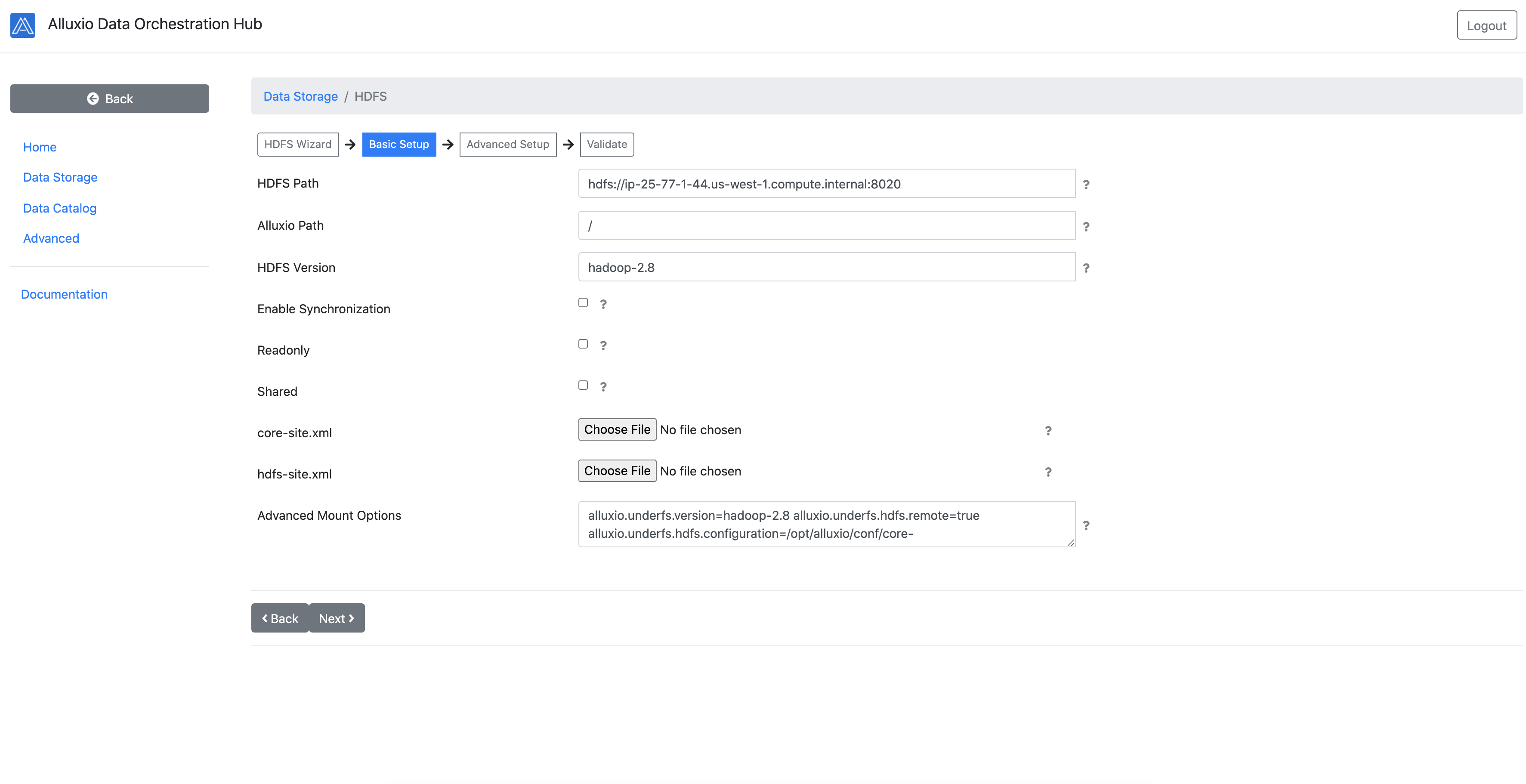Click the Alluxio Path help question mark
The image size is (1526, 784).
coord(1086,226)
